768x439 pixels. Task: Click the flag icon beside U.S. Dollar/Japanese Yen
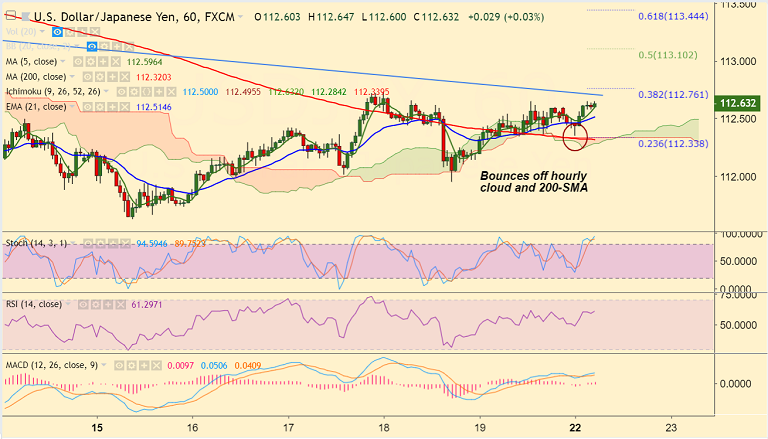coord(24,17)
